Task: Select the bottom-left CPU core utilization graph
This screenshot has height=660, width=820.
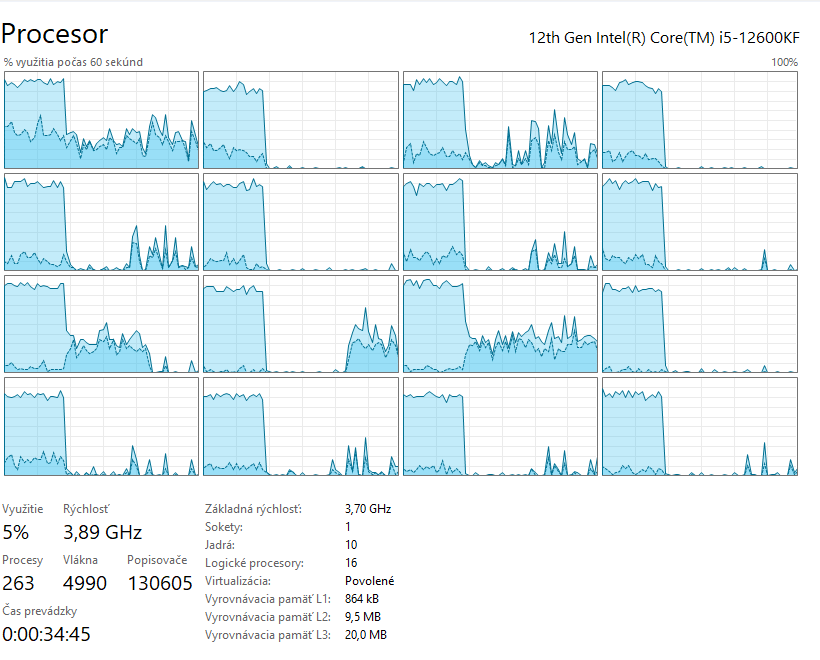Action: point(100,427)
